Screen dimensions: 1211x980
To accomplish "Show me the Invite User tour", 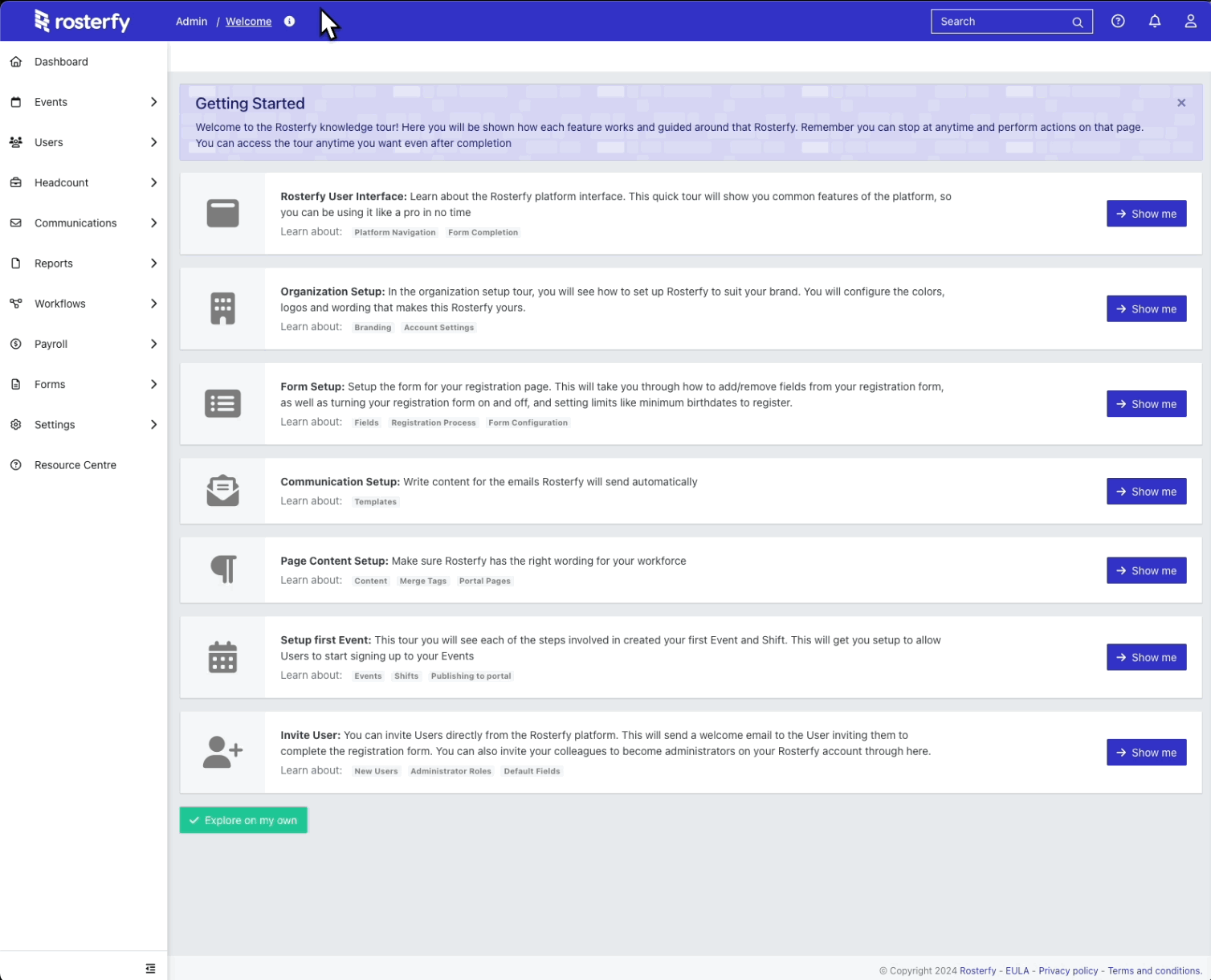I will pyautogui.click(x=1146, y=753).
